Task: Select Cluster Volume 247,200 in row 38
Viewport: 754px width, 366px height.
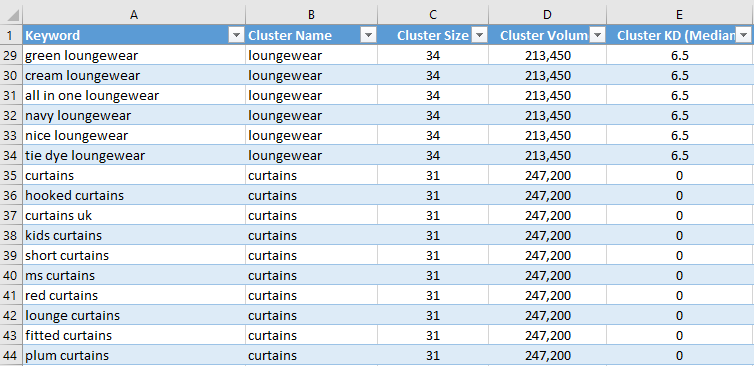Action: tap(547, 236)
